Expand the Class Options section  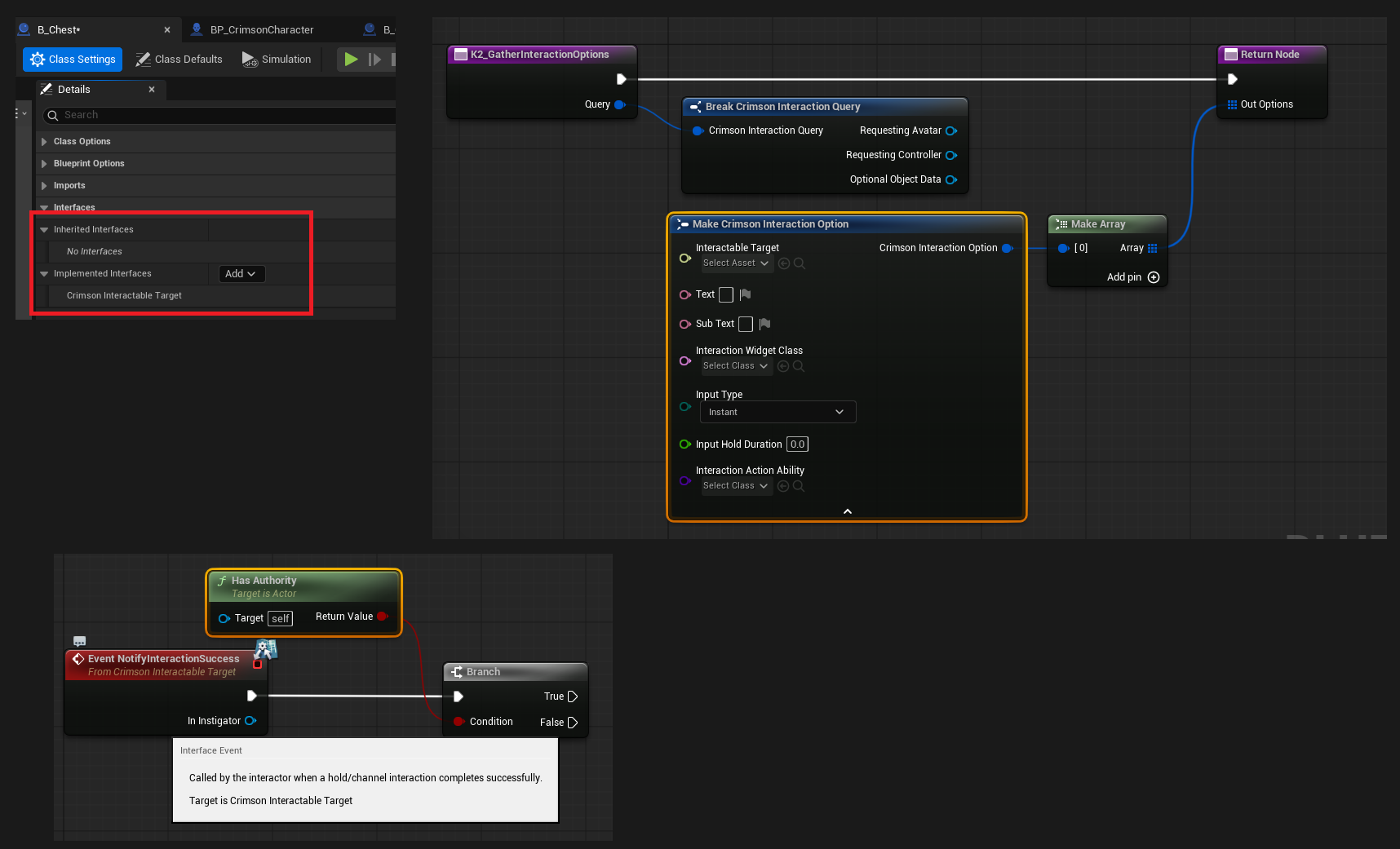point(44,142)
